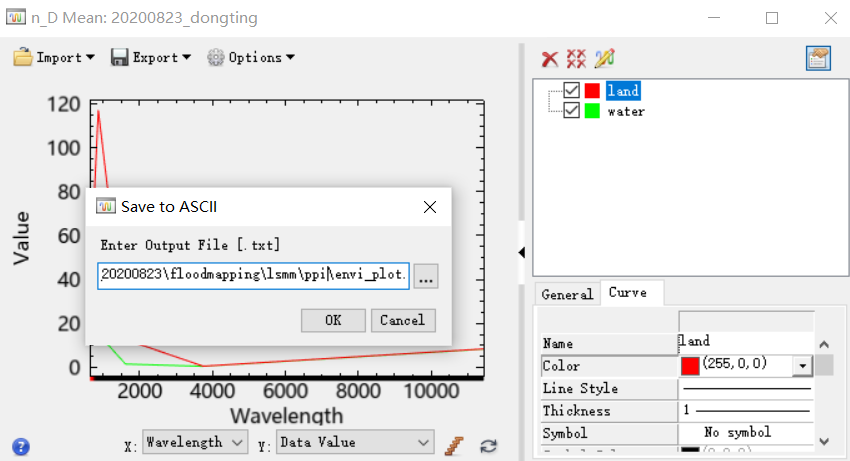Open the Y axis Data Value dropdown

click(355, 443)
